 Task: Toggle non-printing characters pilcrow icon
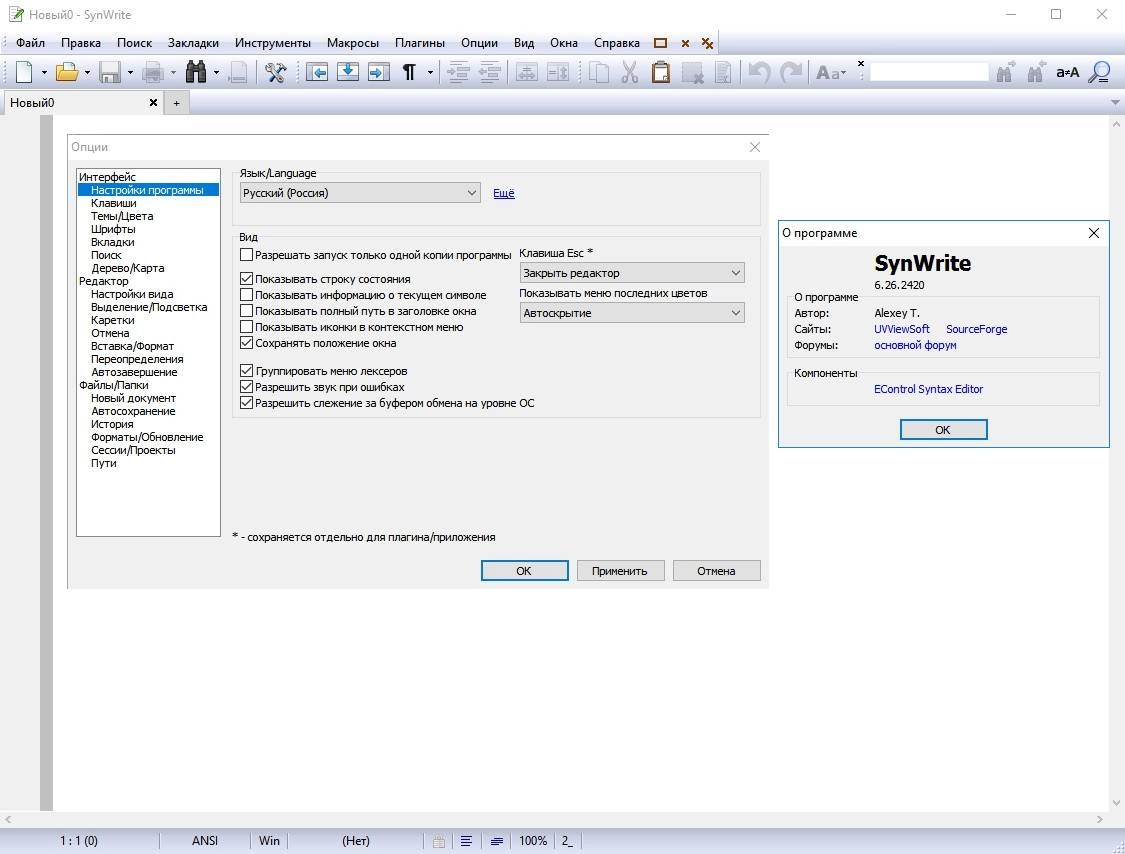click(x=409, y=72)
